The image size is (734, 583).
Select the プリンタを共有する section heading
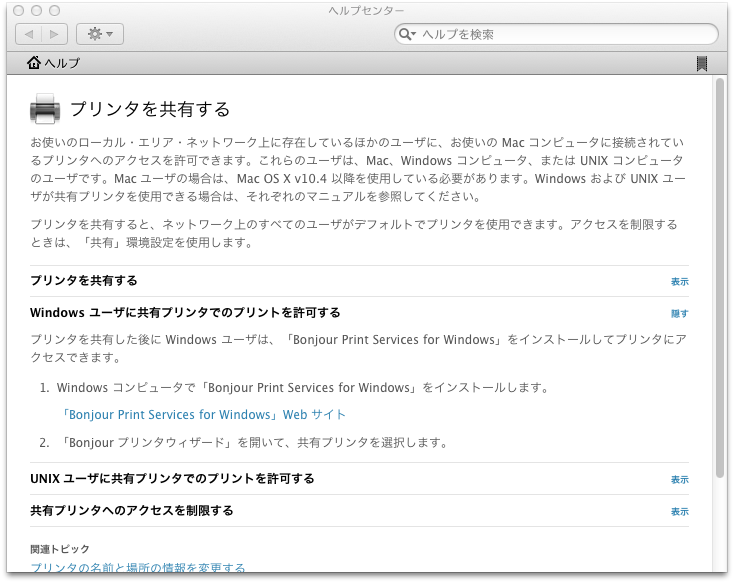(84, 280)
